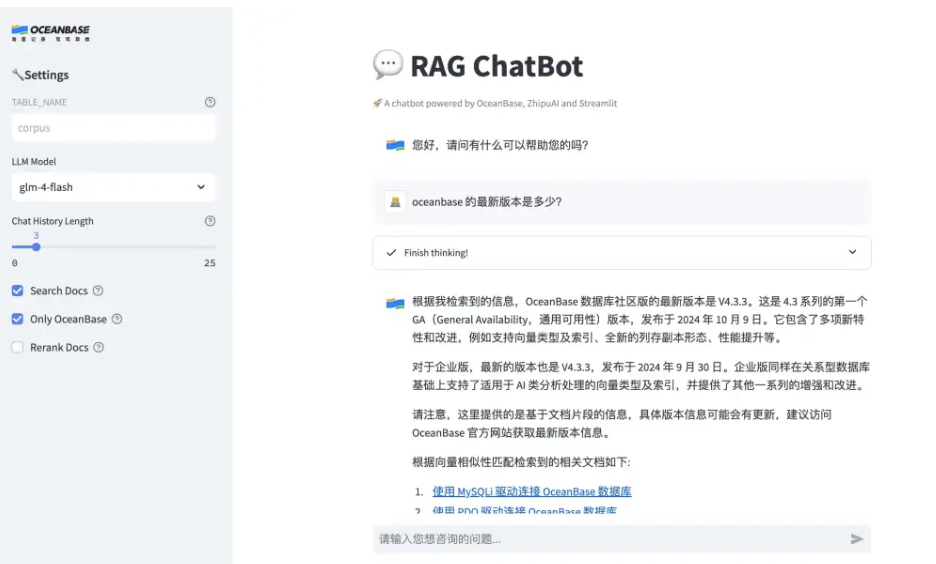The image size is (936, 564).
Task: Adjust the Chat History Length slider handle
Action: click(36, 247)
